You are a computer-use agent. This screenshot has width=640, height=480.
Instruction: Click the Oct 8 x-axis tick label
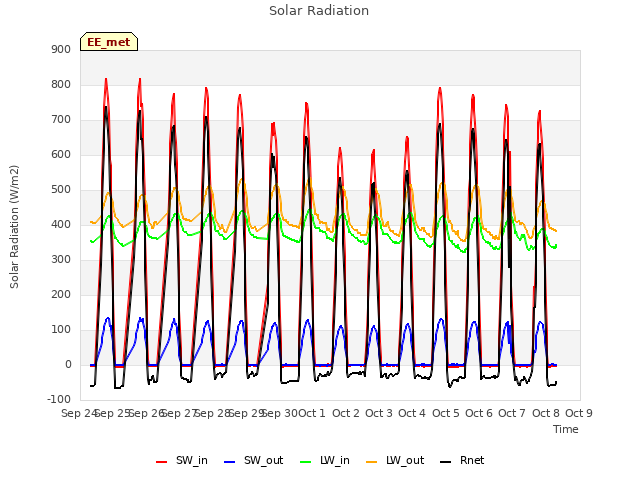(546, 413)
